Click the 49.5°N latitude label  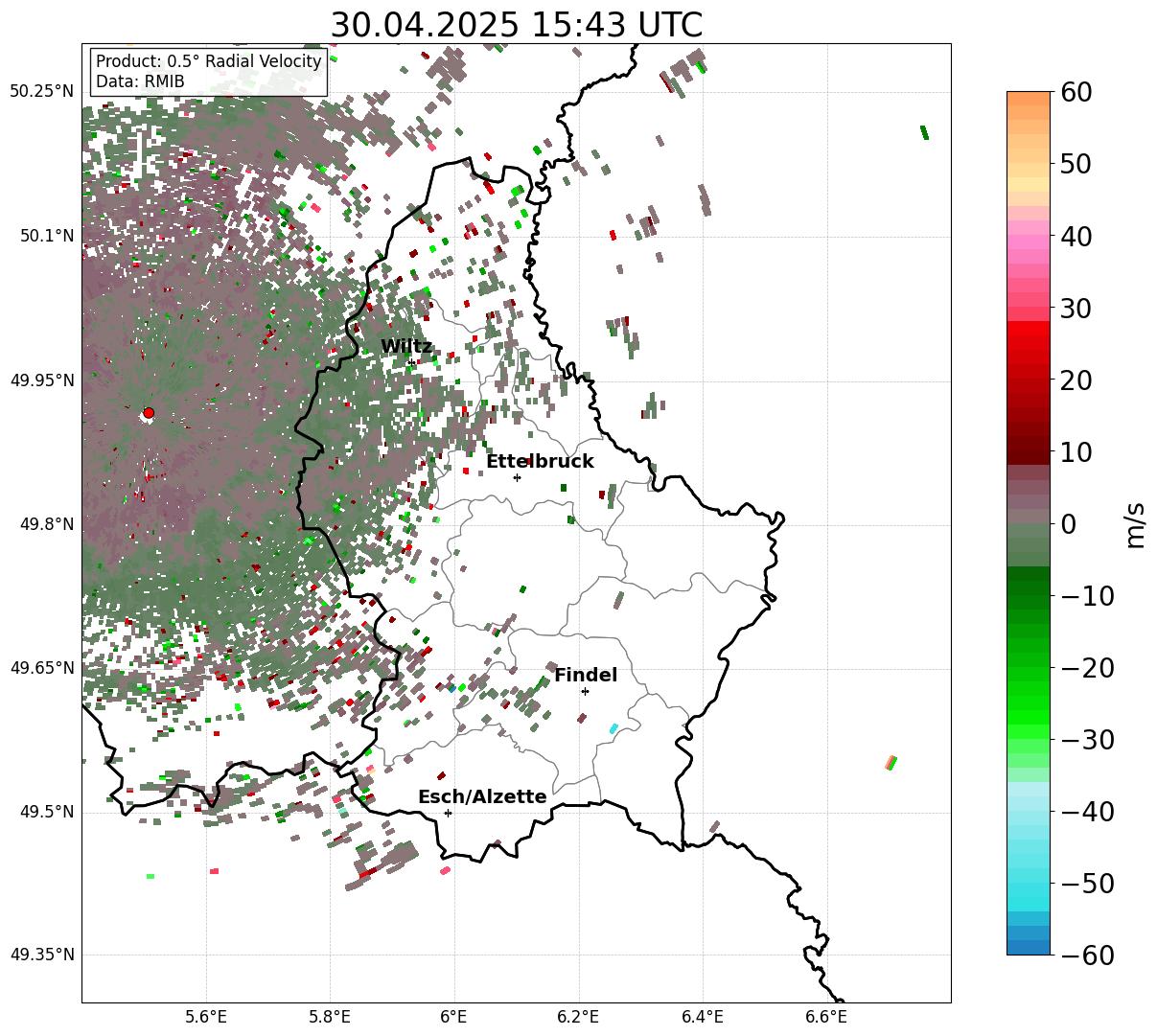tap(47, 812)
